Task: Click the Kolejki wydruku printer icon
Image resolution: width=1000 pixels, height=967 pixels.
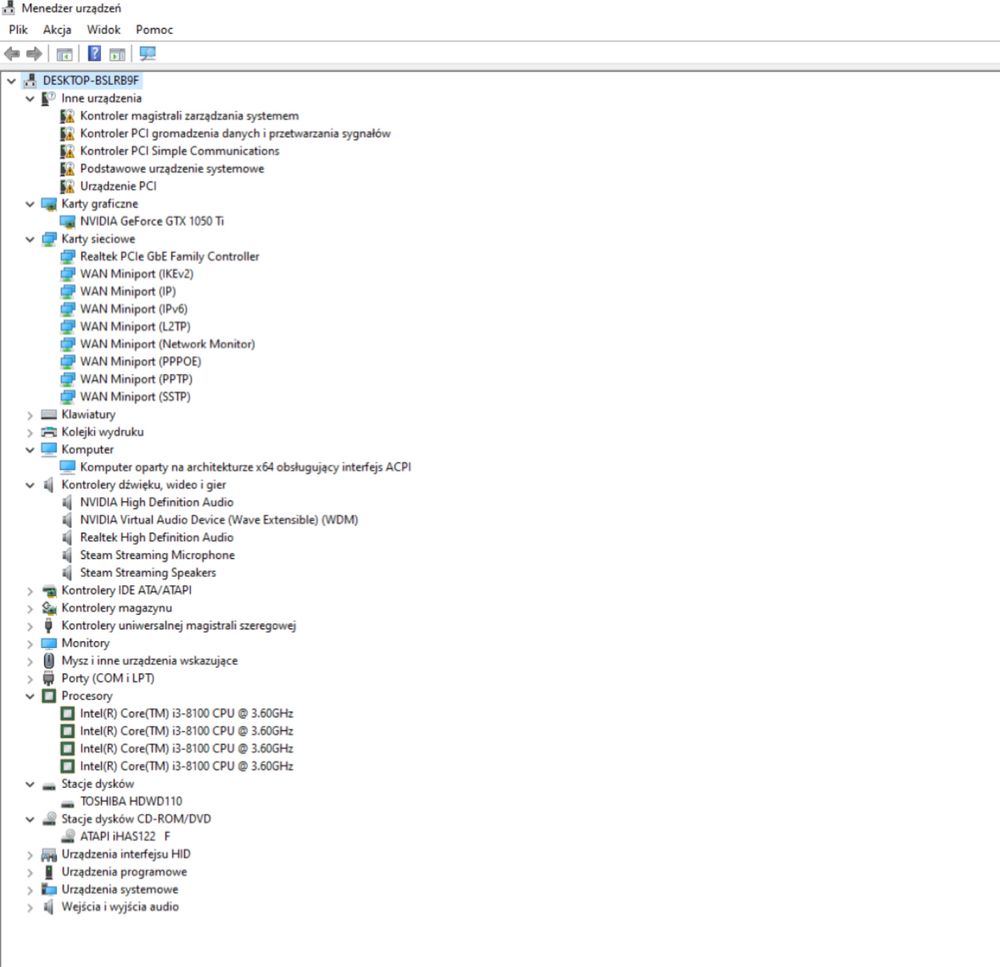Action: coord(49,432)
